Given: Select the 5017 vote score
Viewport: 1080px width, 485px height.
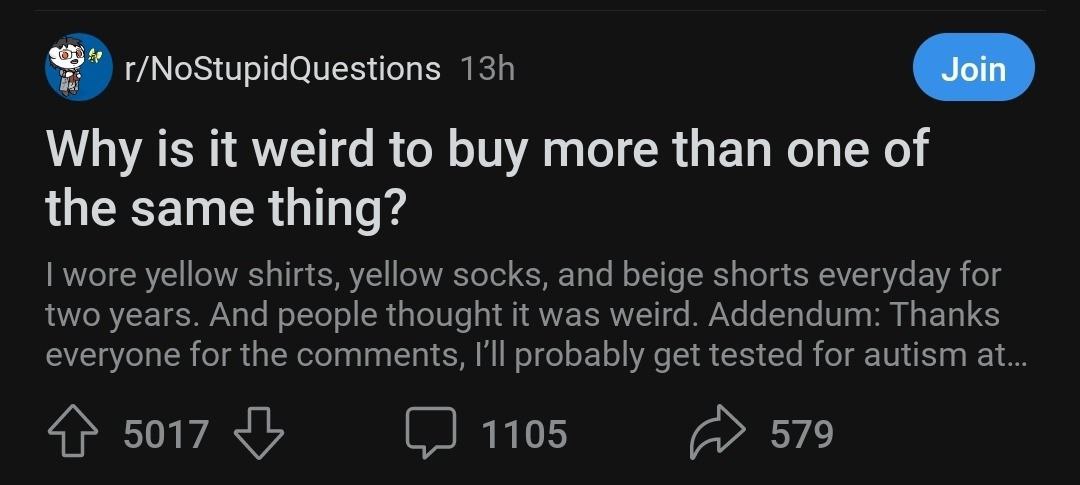Looking at the screenshot, I should [x=167, y=434].
